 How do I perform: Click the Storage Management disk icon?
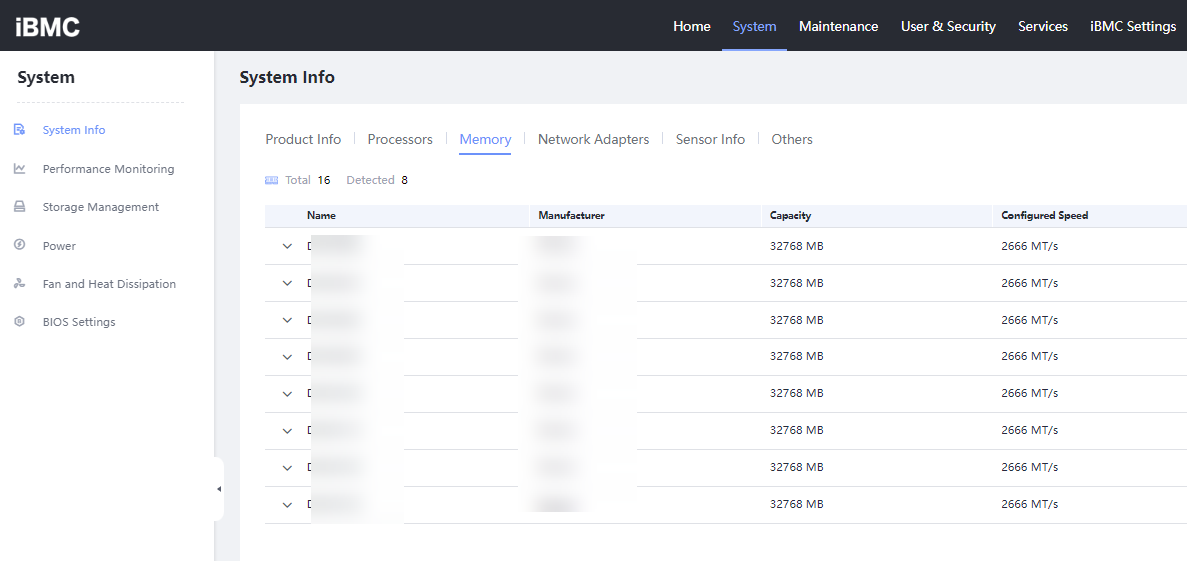20,207
